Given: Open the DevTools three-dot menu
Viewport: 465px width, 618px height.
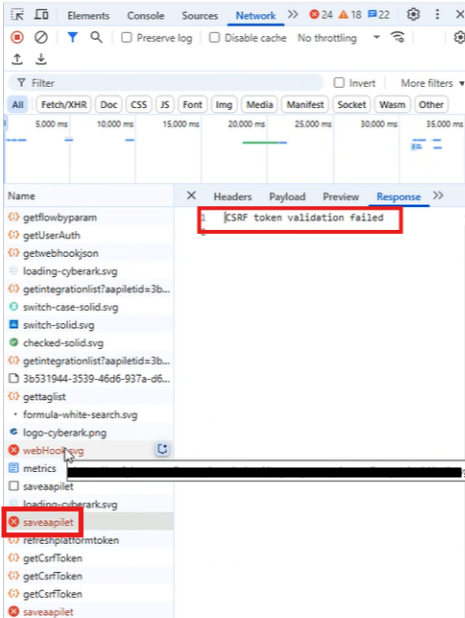Looking at the screenshot, I should click(x=437, y=15).
